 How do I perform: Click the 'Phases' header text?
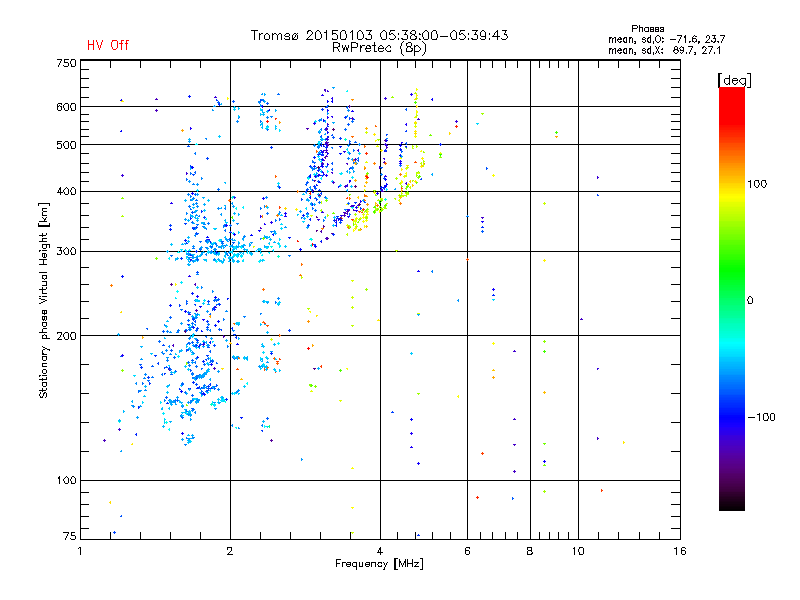point(647,29)
